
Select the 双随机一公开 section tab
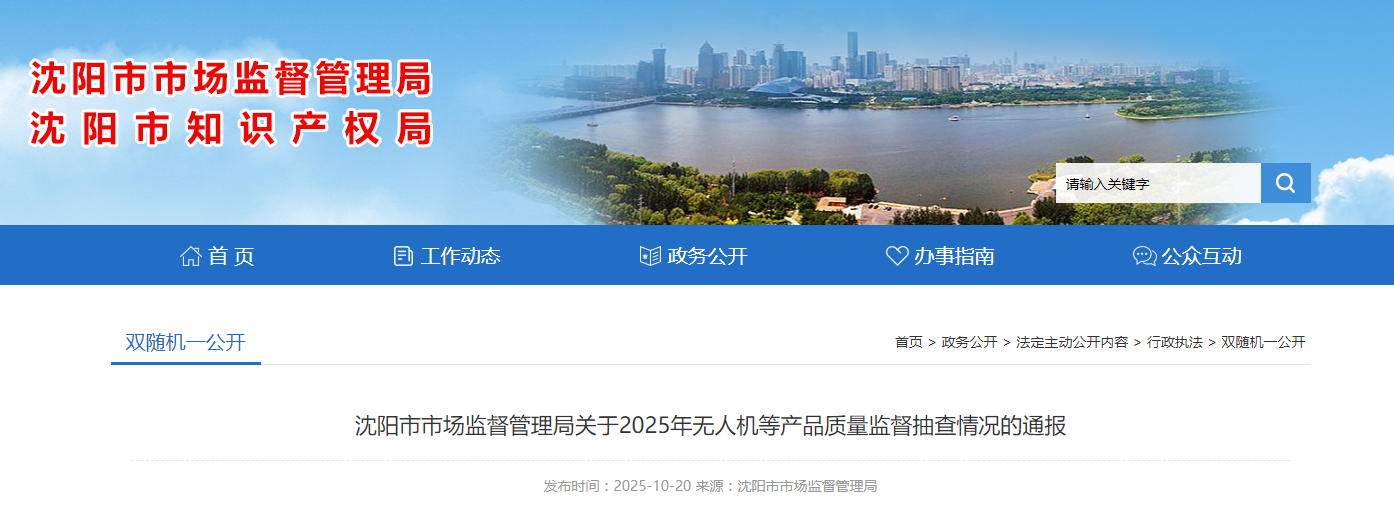pyautogui.click(x=185, y=342)
